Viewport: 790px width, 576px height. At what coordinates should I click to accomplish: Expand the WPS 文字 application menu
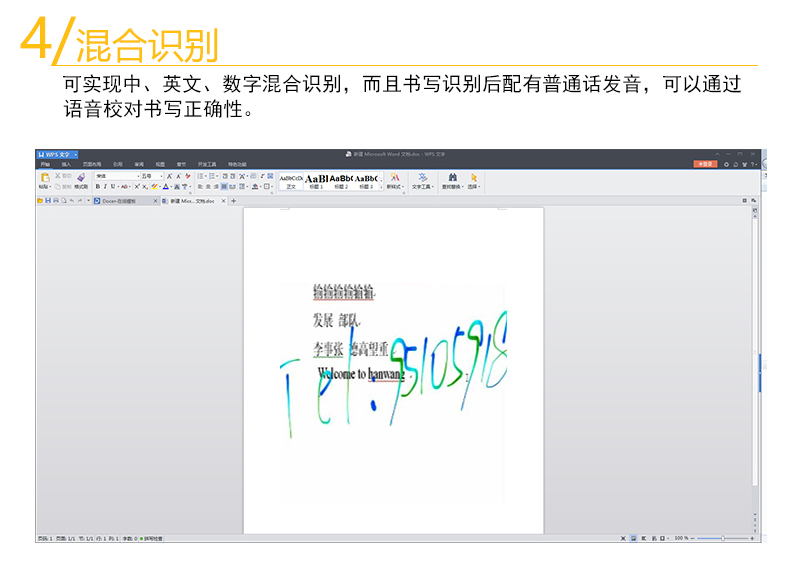pyautogui.click(x=57, y=155)
